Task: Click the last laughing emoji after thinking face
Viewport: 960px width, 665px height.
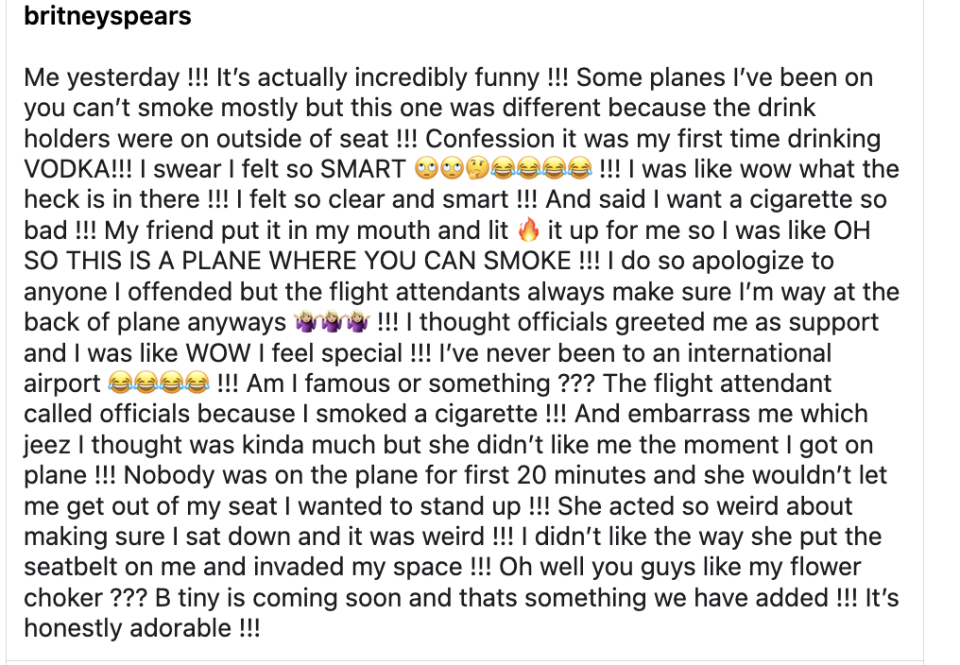Action: pos(580,168)
